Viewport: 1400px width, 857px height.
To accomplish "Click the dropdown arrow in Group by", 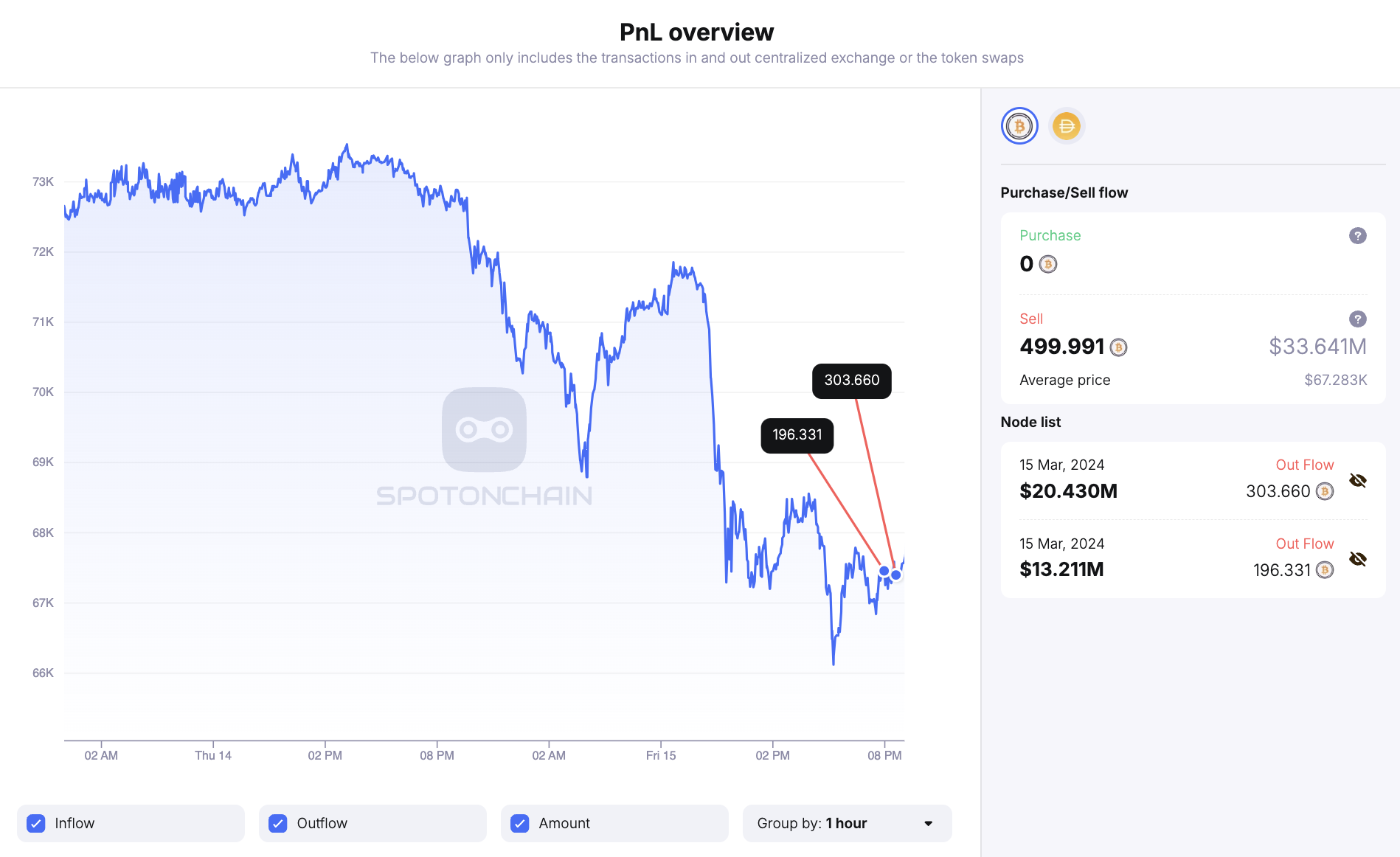I will point(928,823).
